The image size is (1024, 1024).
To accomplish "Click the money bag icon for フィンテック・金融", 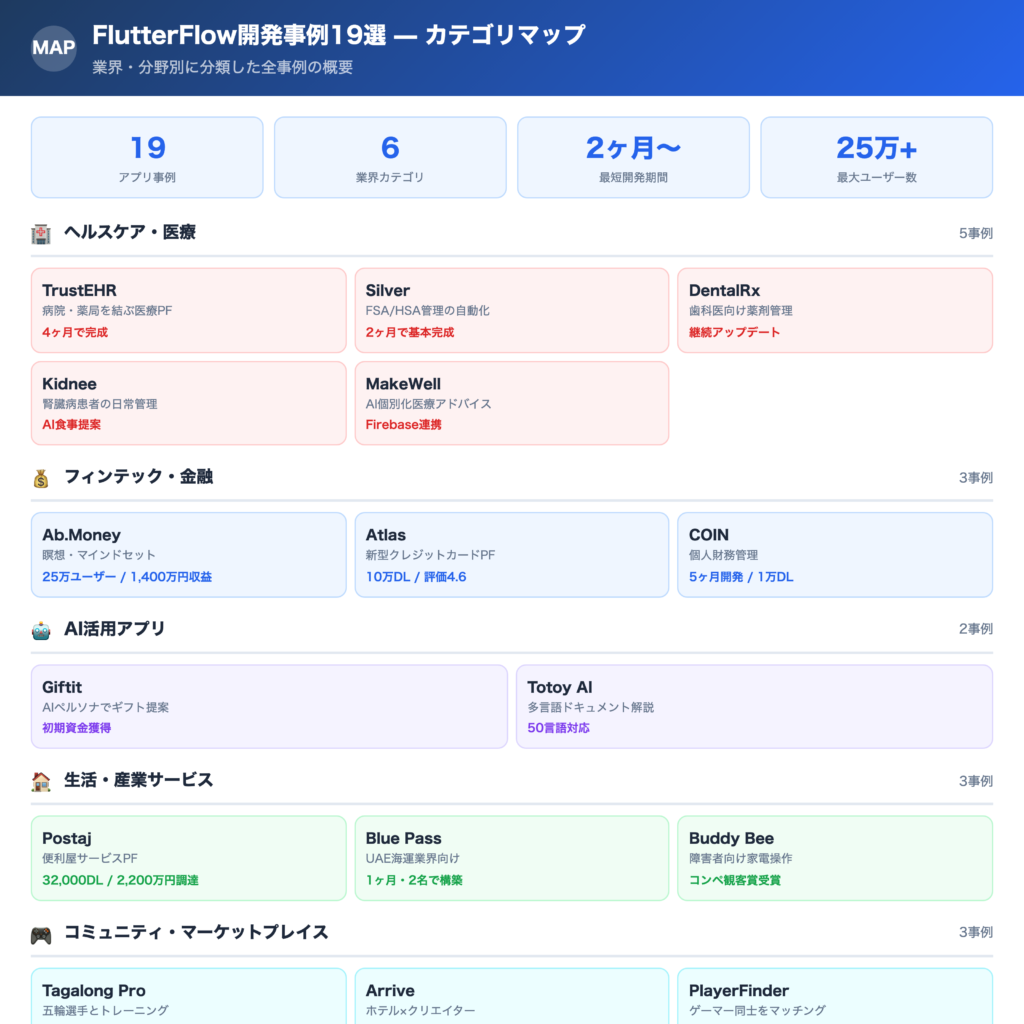I will 39,477.
